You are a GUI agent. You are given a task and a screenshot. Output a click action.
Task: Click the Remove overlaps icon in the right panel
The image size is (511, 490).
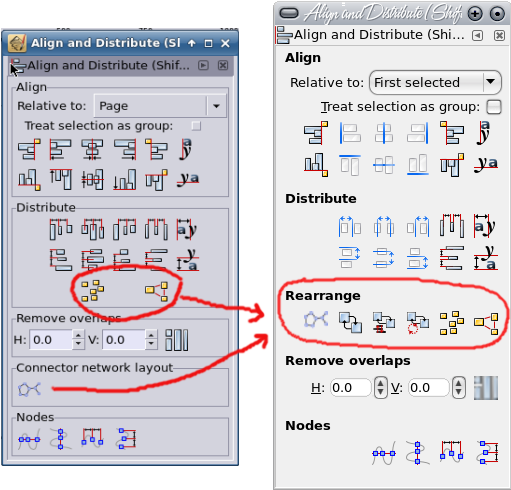click(x=486, y=387)
